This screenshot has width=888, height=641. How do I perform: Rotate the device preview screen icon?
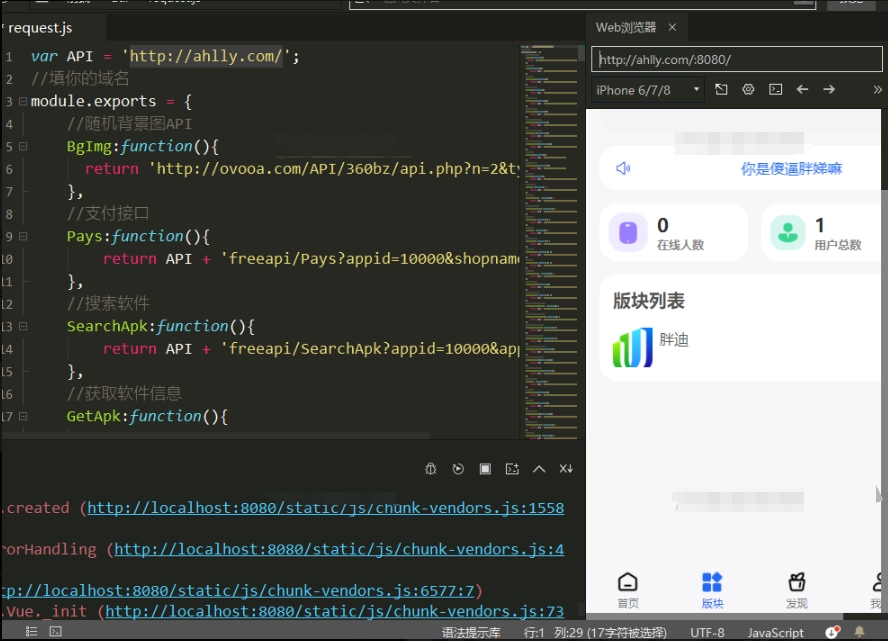(721, 89)
